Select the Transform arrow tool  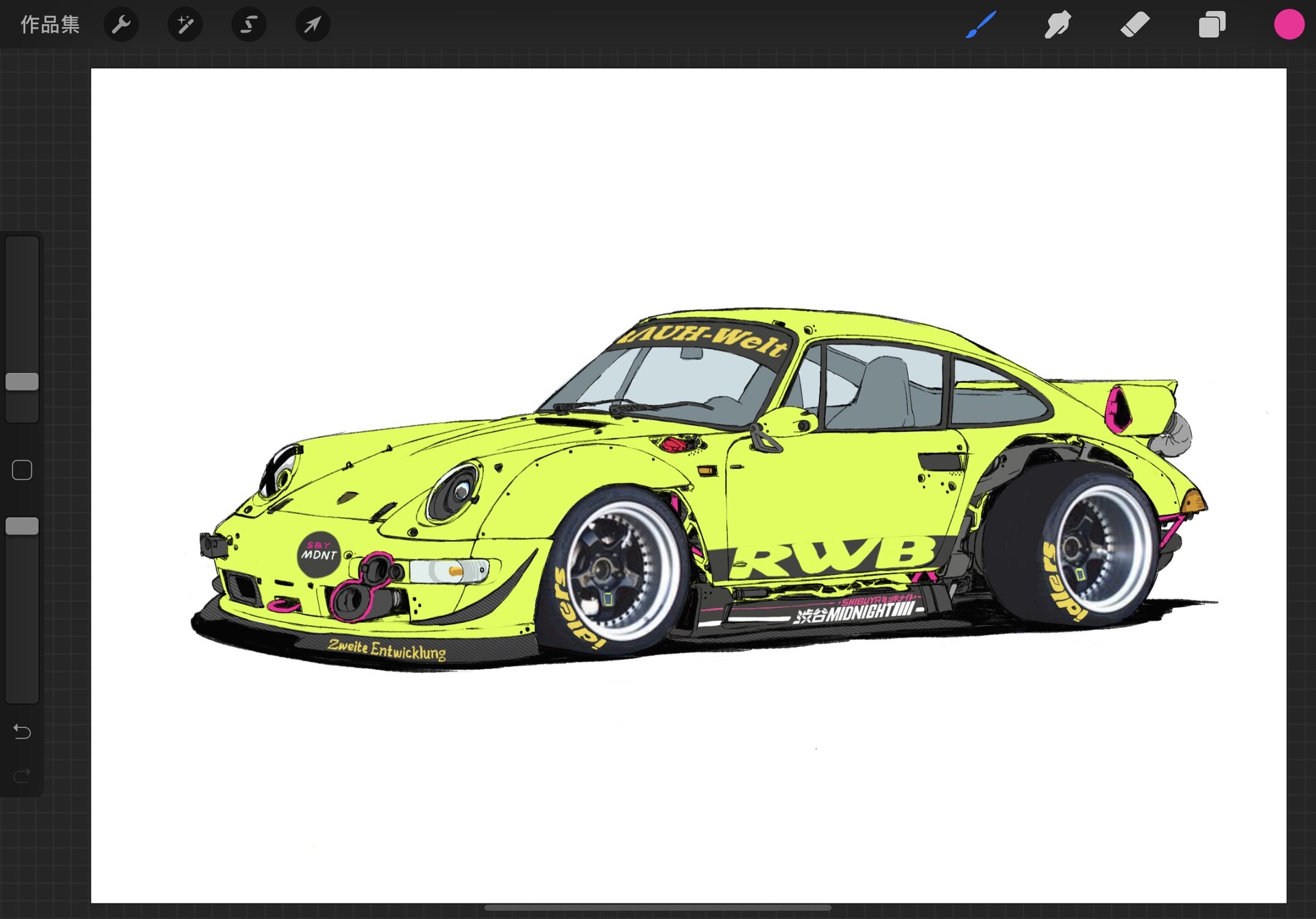312,25
